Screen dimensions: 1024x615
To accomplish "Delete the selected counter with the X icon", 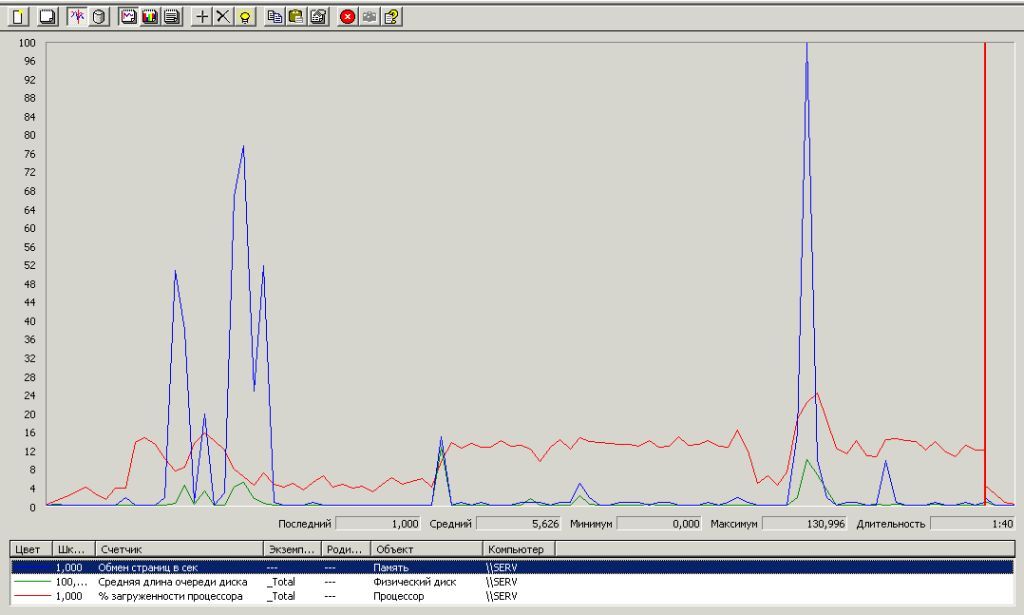I will 223,17.
